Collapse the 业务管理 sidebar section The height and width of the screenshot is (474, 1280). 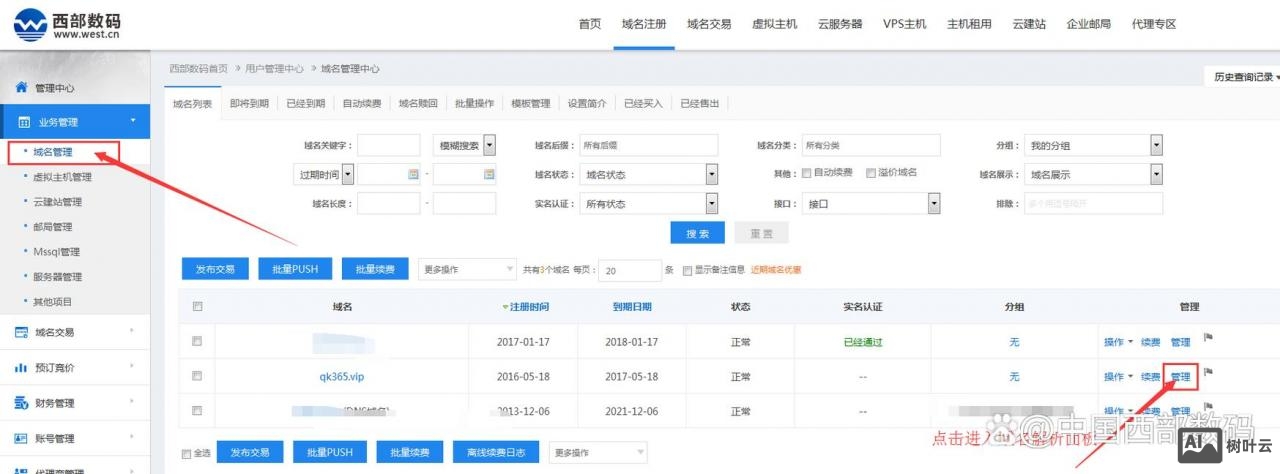click(x=75, y=122)
